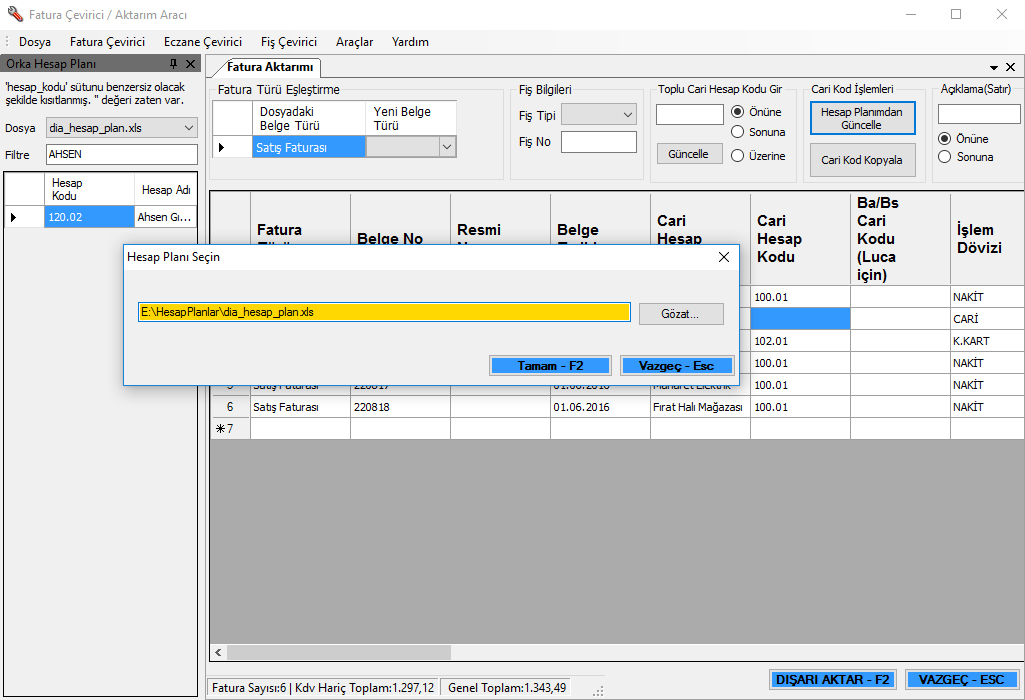The image size is (1025, 700).
Task: Choose Önüne under Açıklama(Satır)
Action: [x=945, y=139]
